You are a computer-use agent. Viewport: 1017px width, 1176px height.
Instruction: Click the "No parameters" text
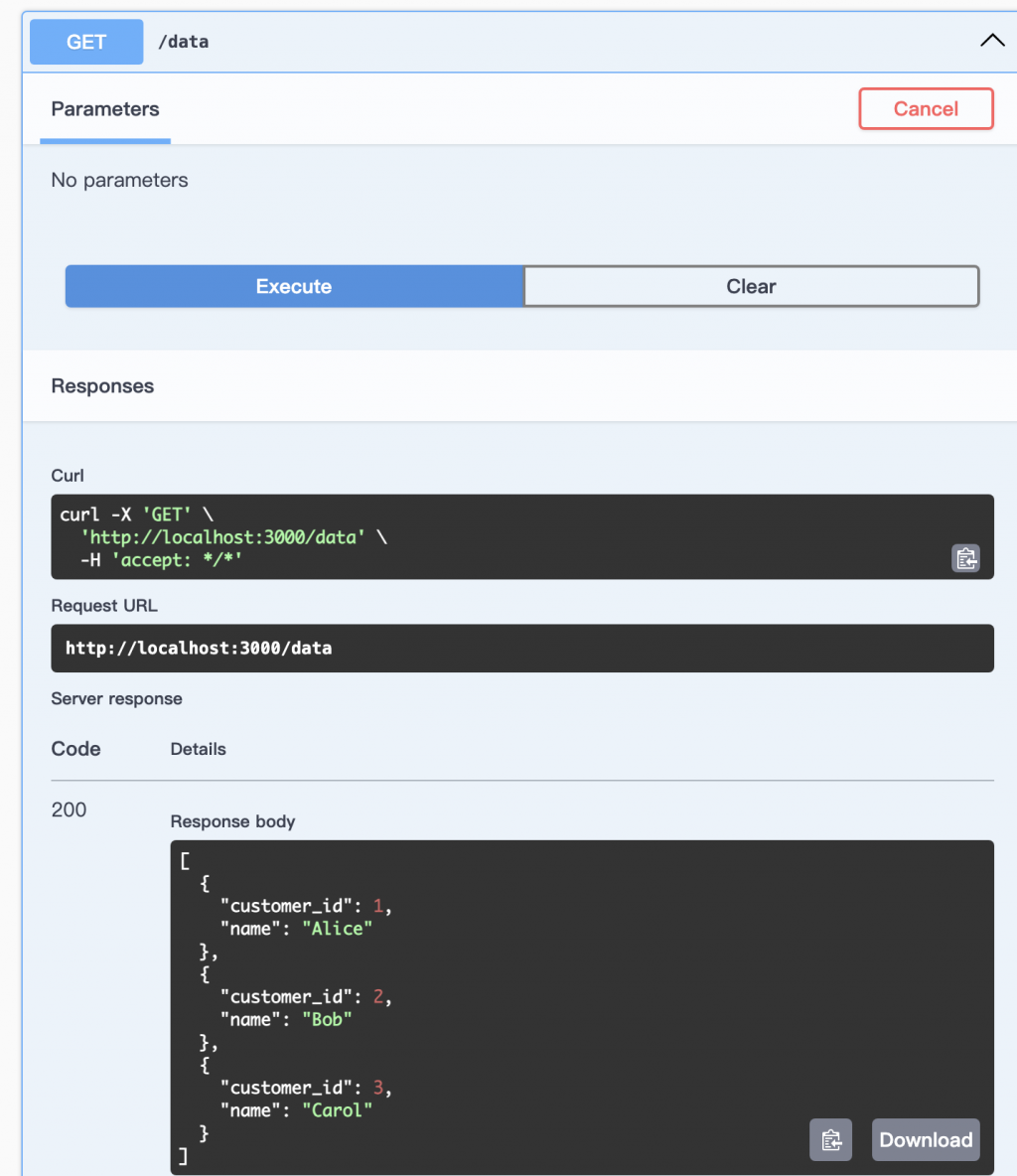119,180
